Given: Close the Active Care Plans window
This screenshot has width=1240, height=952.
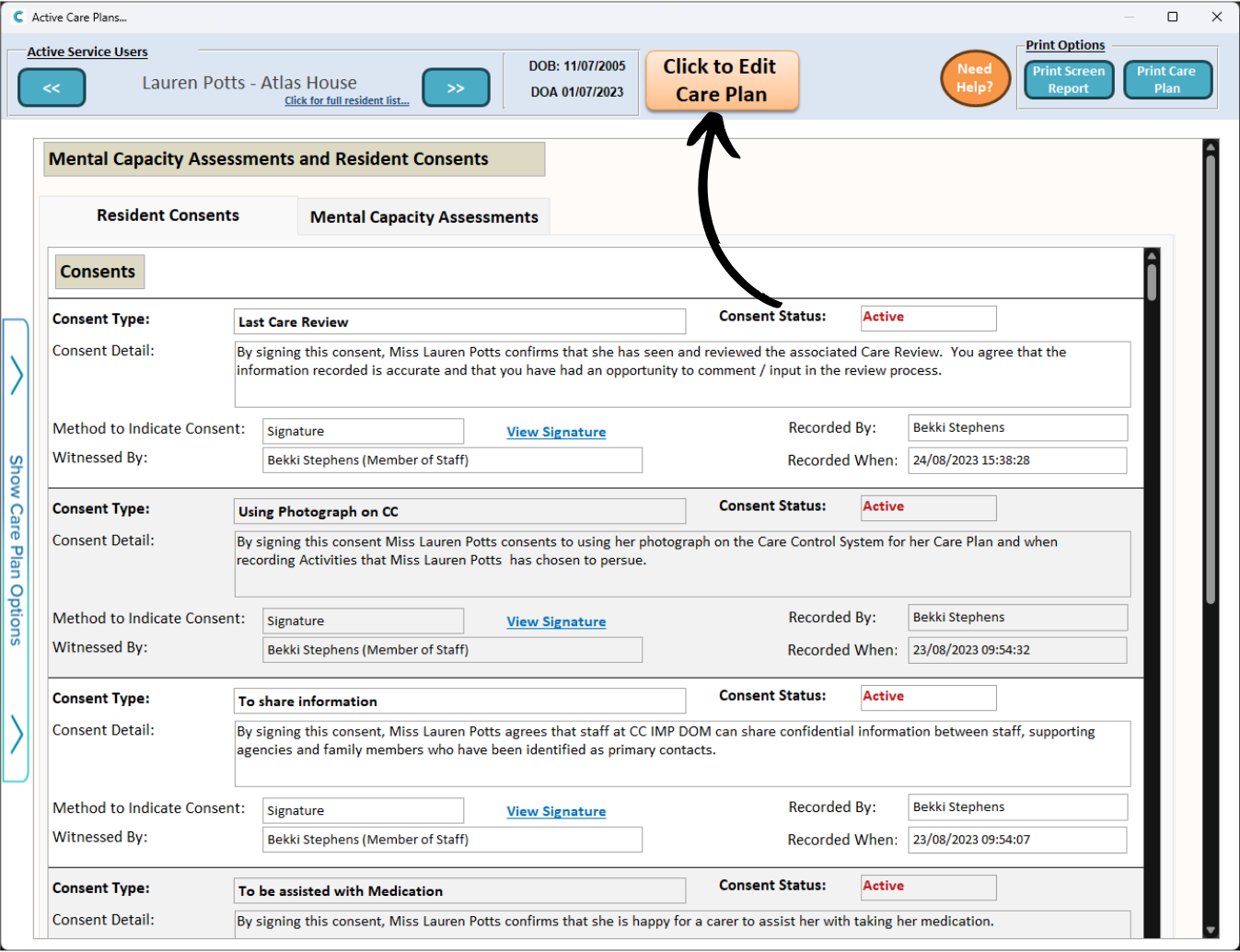Looking at the screenshot, I should (x=1216, y=17).
